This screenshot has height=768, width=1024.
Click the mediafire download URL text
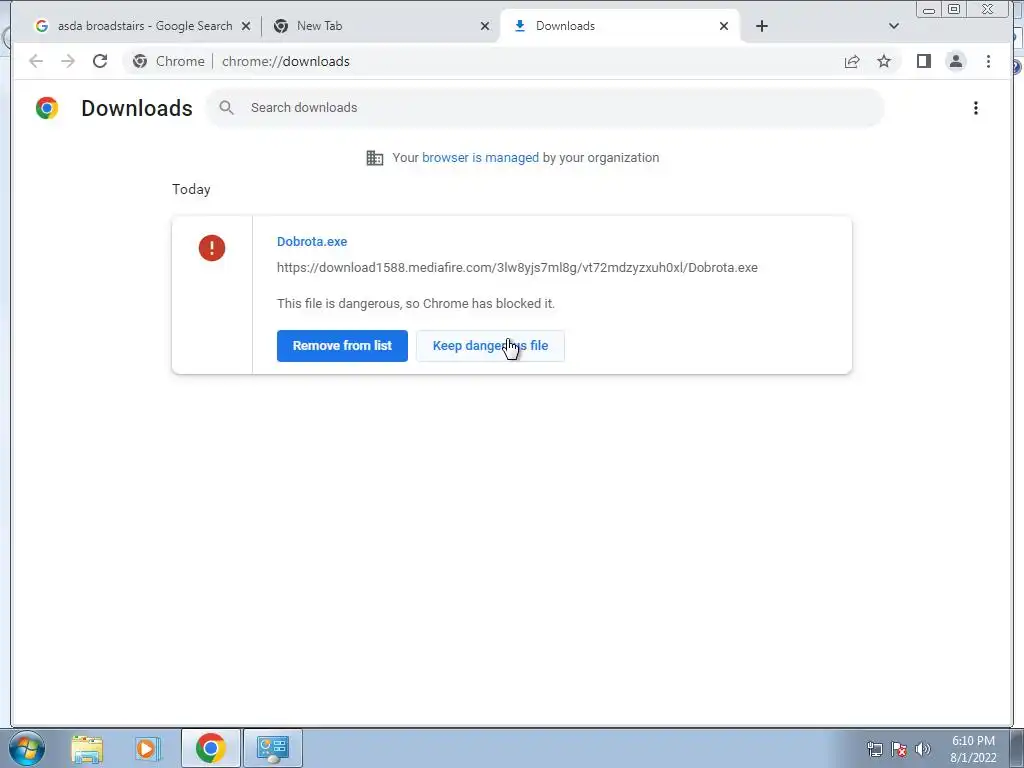(517, 268)
